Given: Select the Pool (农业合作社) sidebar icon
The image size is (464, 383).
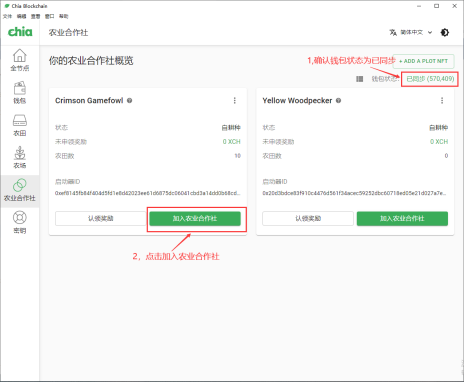Looking at the screenshot, I should coord(20,185).
